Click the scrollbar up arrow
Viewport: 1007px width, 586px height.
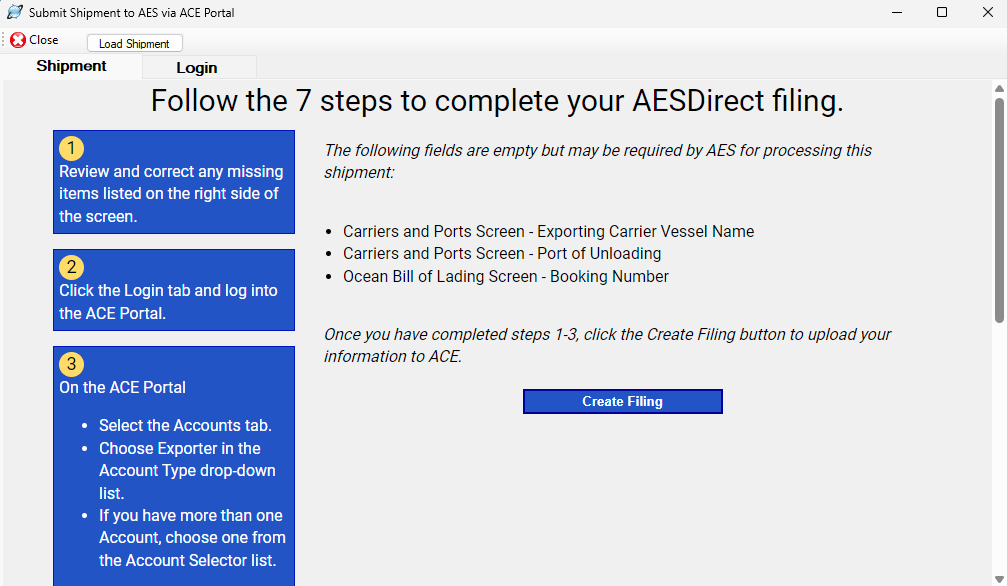click(x=998, y=88)
